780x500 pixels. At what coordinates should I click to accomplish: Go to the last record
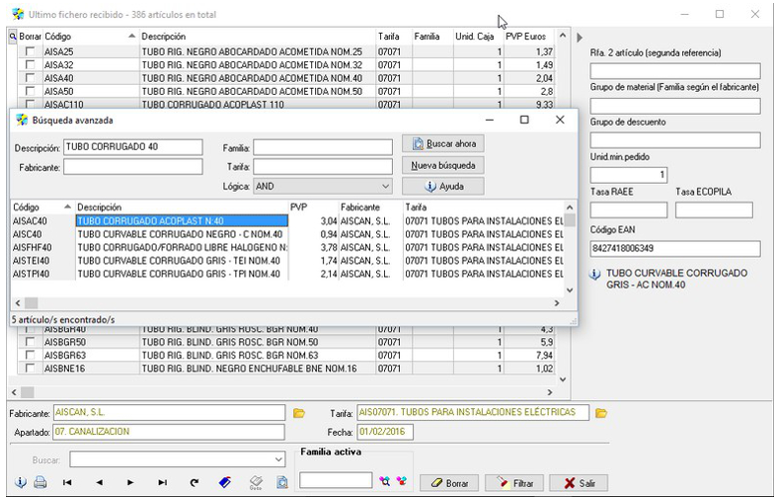pyautogui.click(x=162, y=482)
